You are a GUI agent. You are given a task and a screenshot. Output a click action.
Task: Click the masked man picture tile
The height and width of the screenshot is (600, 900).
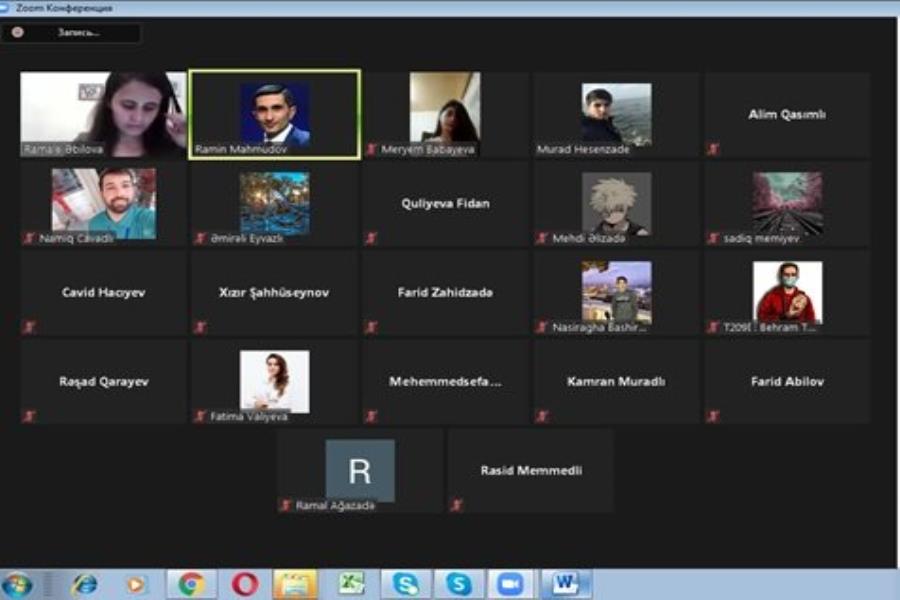tap(788, 292)
